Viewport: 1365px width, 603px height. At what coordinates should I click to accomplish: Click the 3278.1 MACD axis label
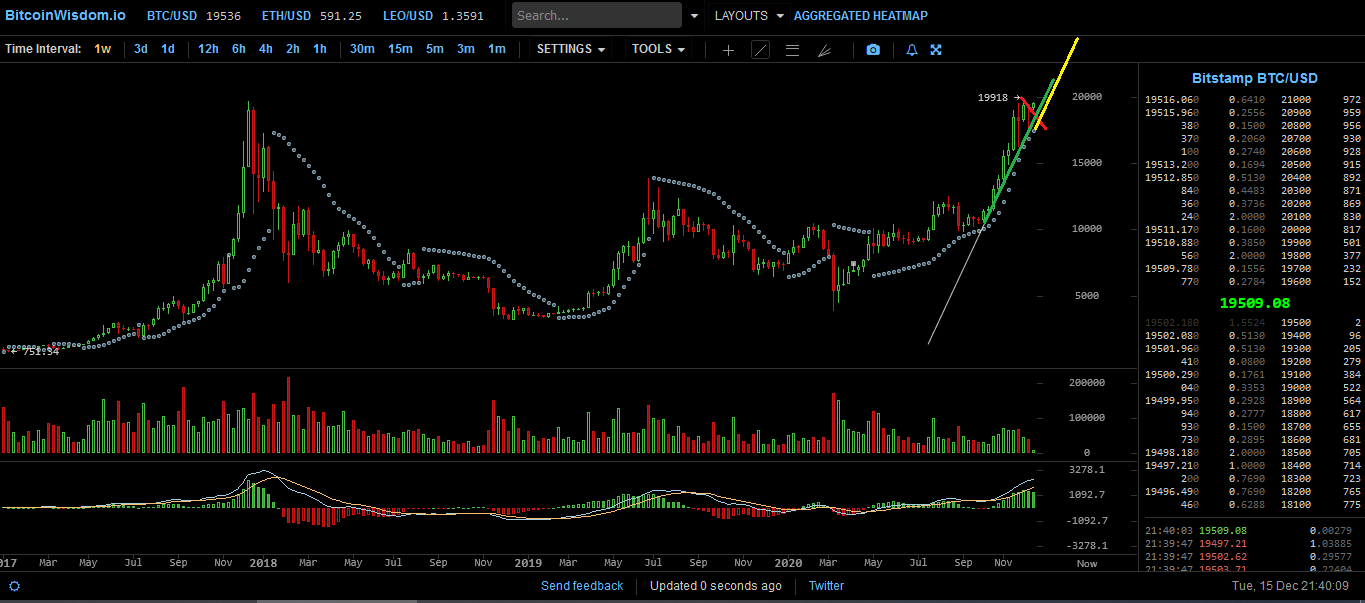(1087, 469)
